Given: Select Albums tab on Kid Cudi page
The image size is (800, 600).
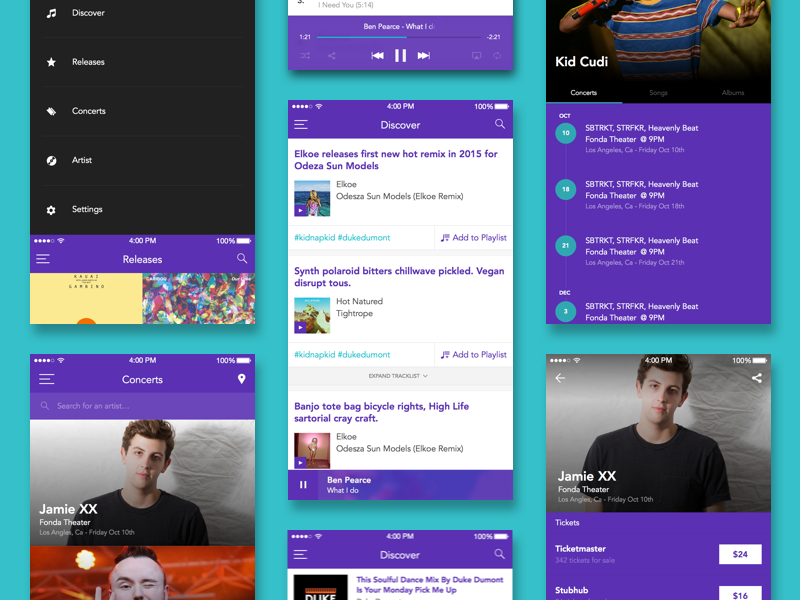Looking at the screenshot, I should (x=733, y=93).
